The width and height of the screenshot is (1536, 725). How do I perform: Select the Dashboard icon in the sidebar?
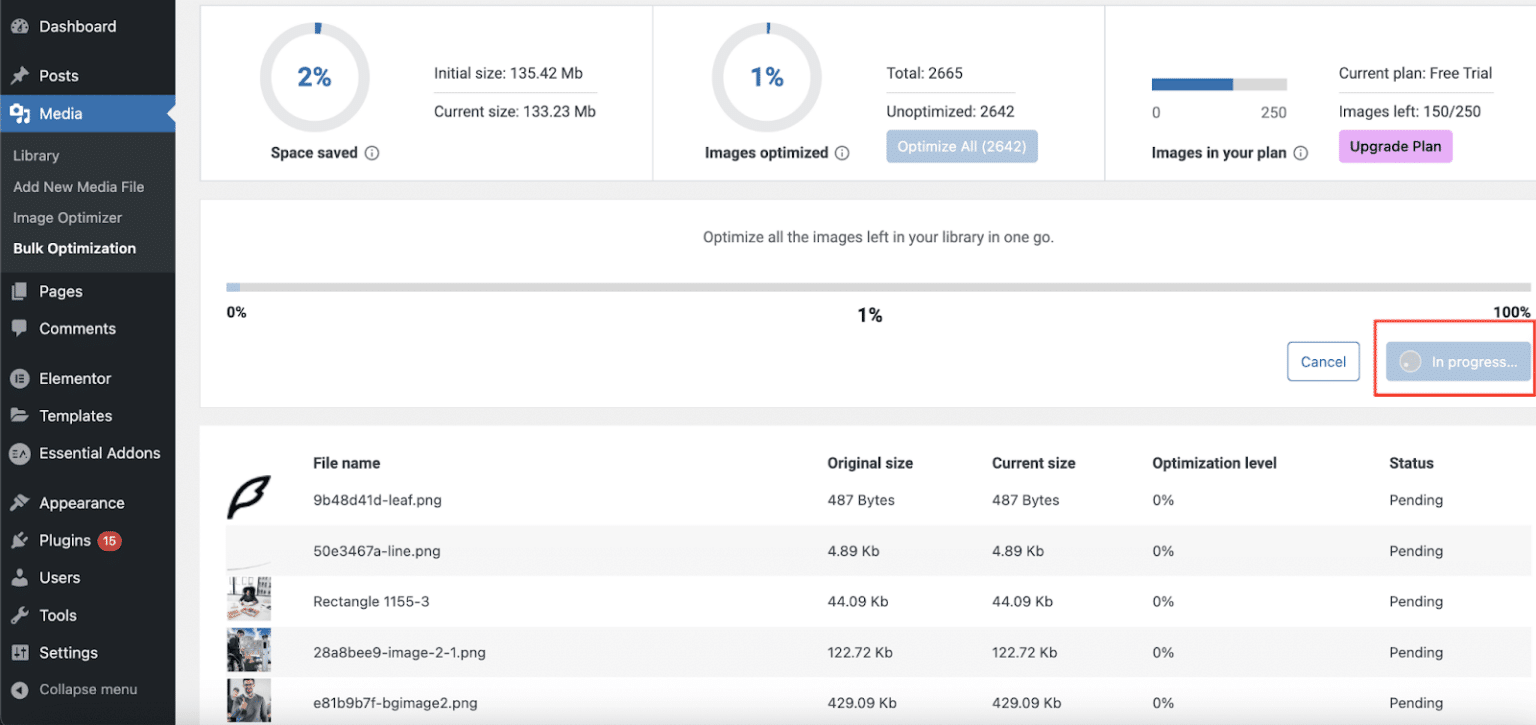(x=22, y=26)
